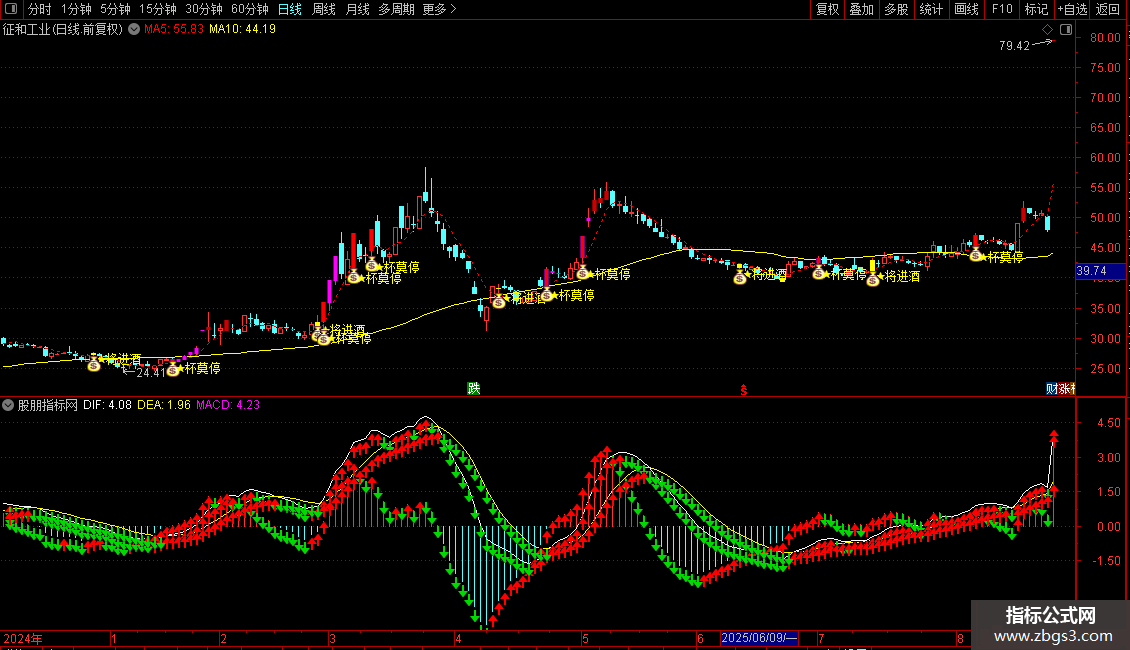Click the 财 info marker icon

[x=1051, y=388]
